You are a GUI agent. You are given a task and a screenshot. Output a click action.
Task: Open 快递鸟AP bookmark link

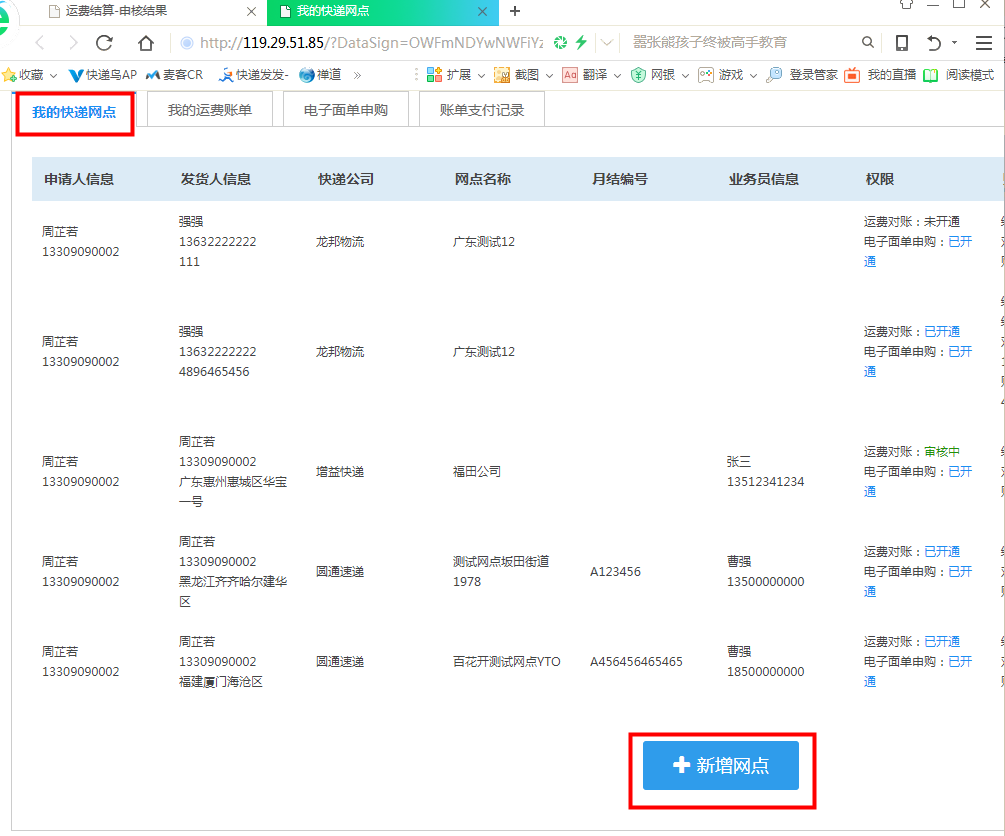click(102, 75)
